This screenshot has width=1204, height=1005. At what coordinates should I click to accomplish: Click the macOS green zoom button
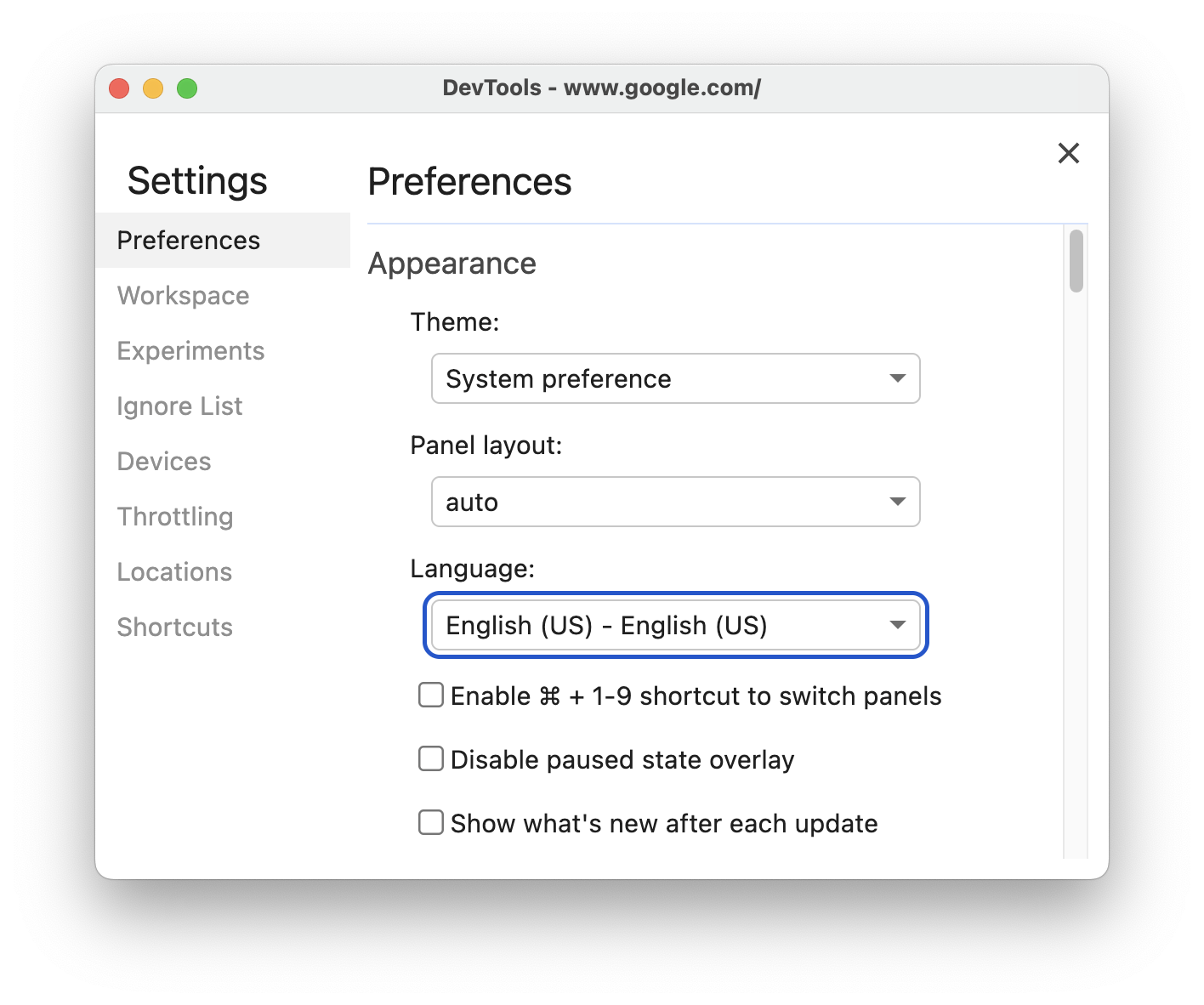pos(186,88)
